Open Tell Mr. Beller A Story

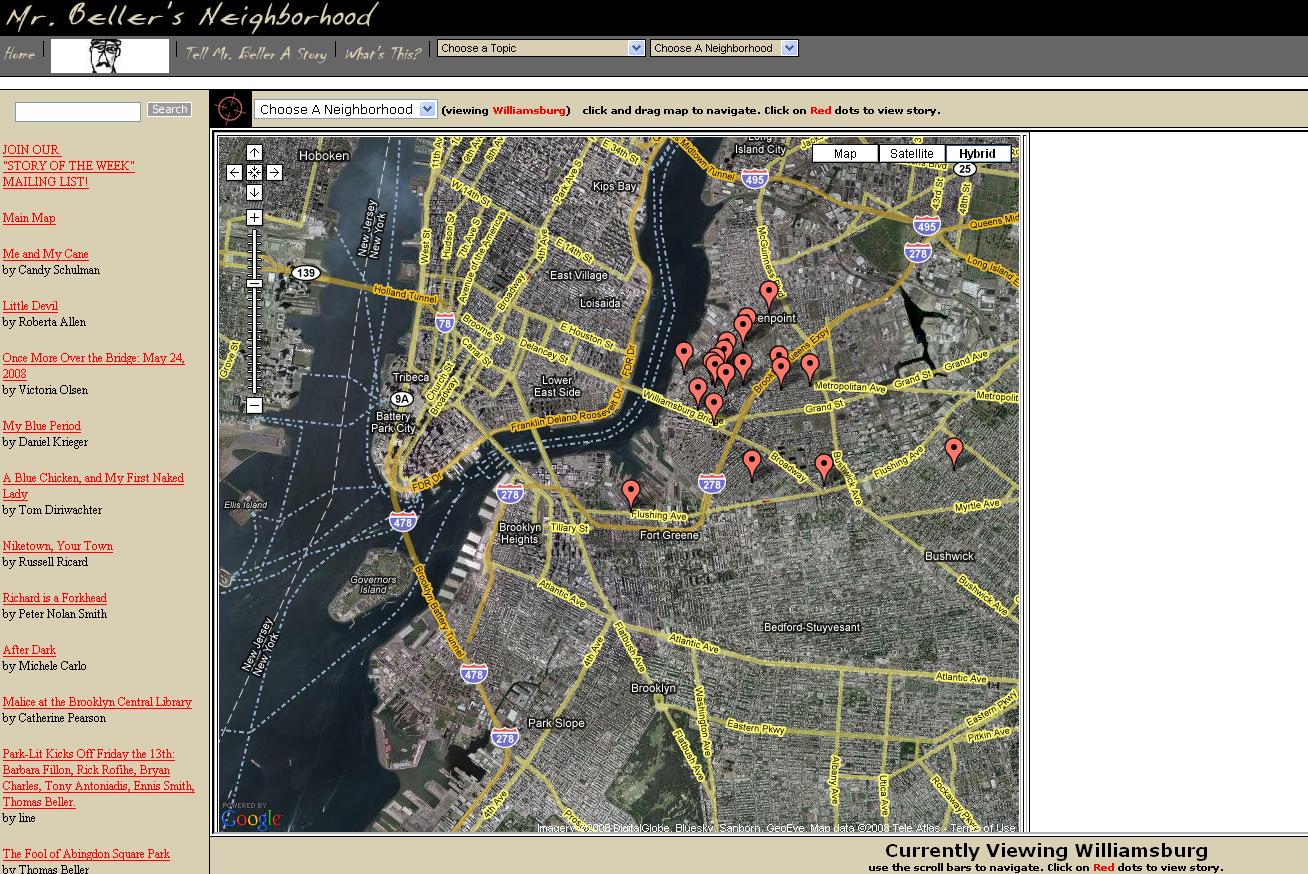256,54
